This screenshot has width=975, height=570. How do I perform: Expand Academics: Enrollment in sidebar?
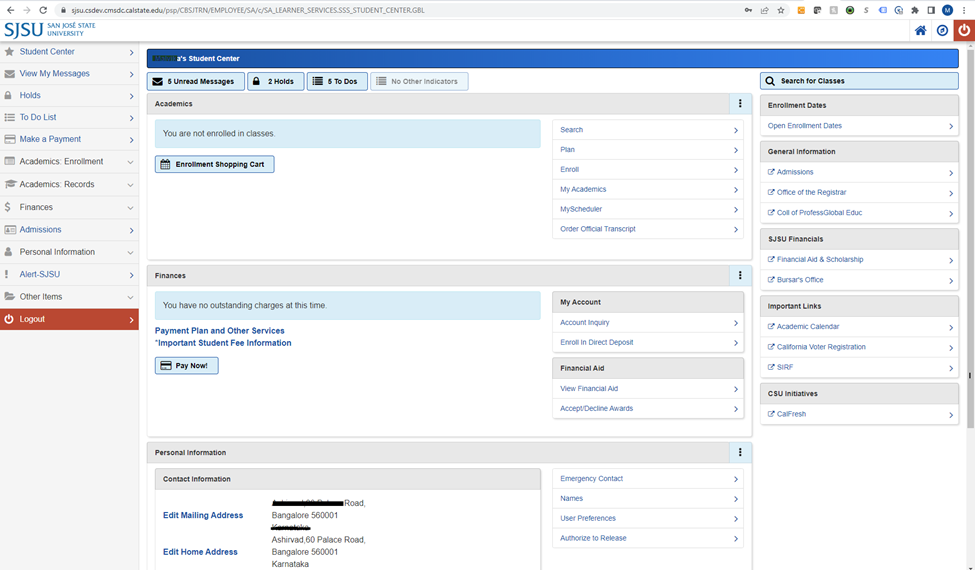click(x=69, y=161)
